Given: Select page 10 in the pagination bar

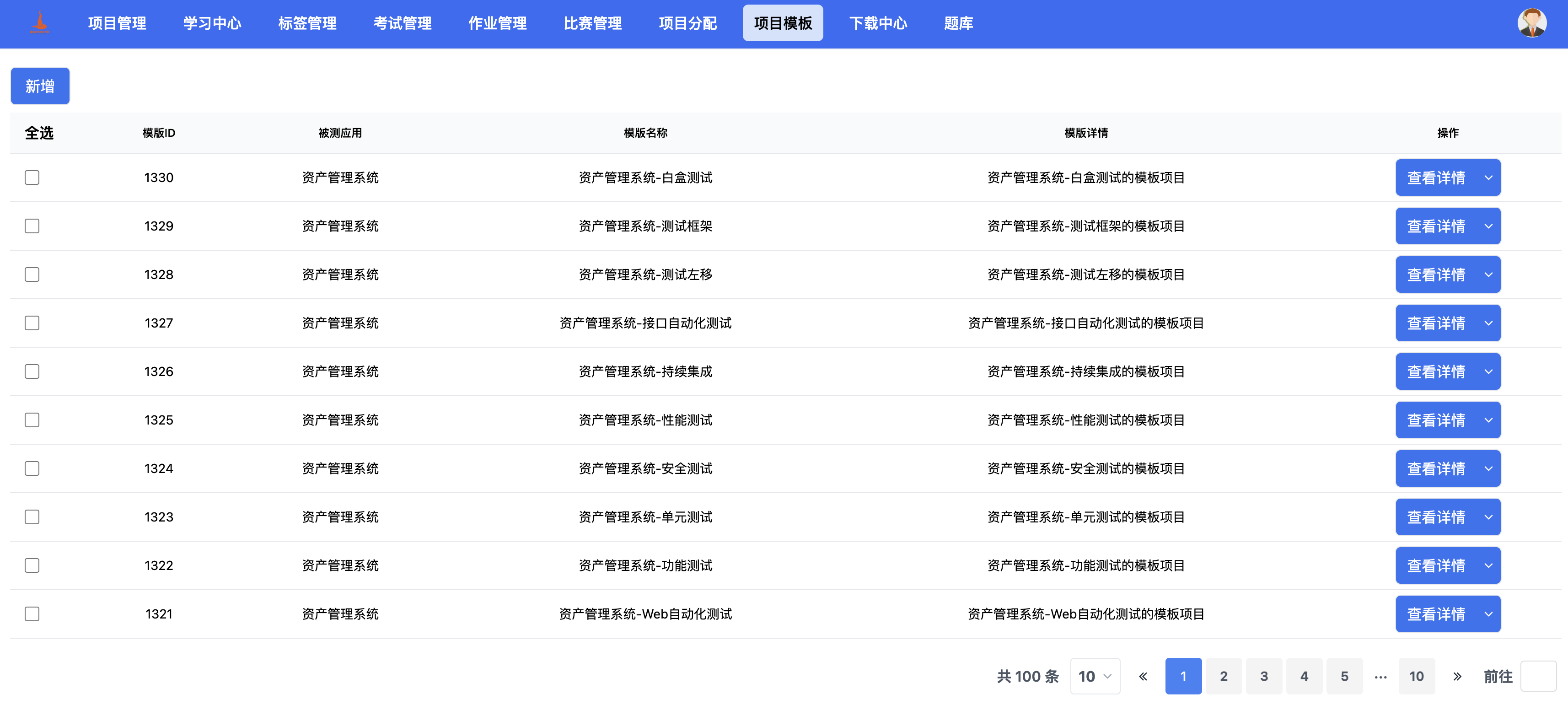Looking at the screenshot, I should pyautogui.click(x=1417, y=676).
